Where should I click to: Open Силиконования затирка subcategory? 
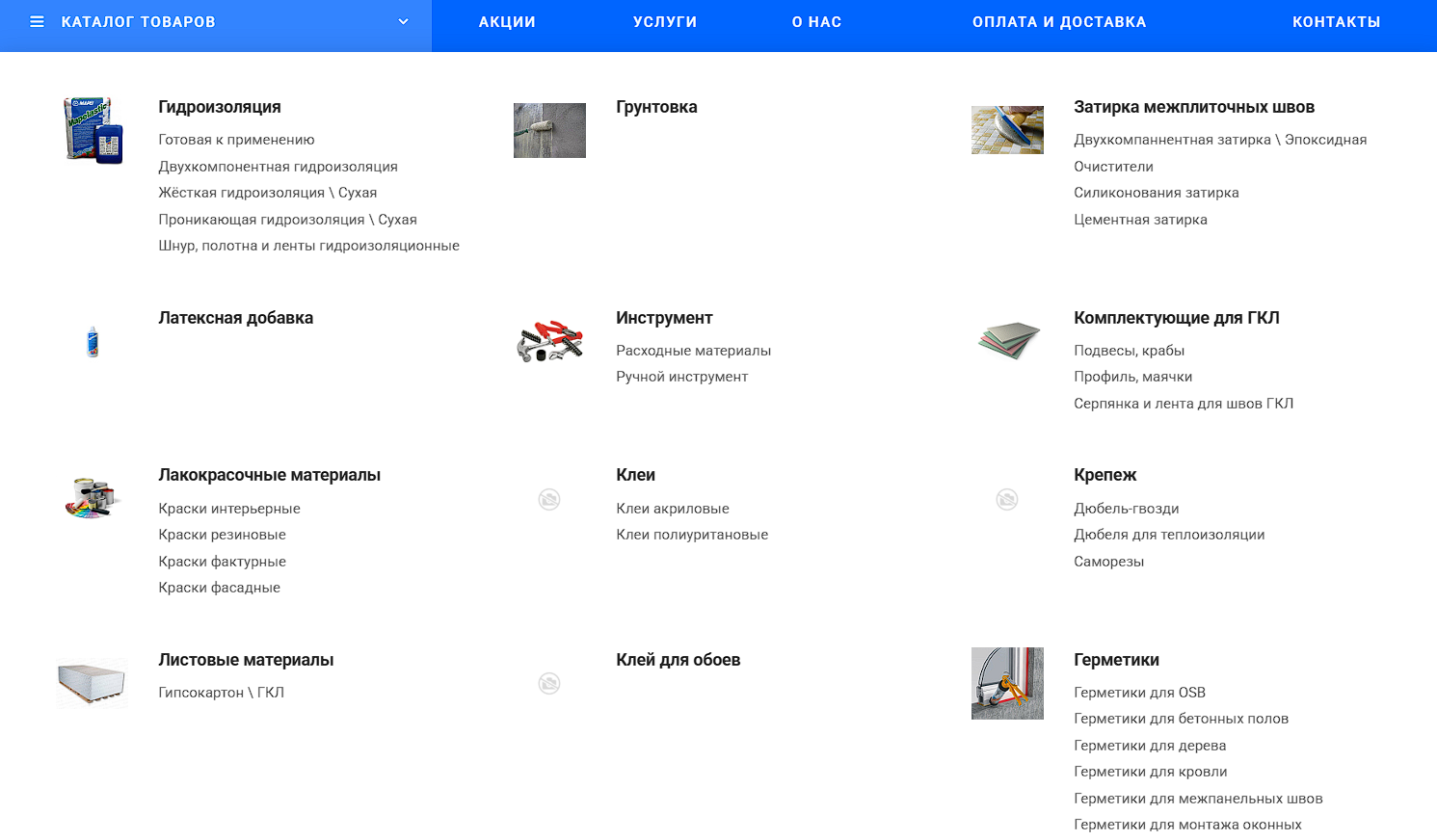1157,193
